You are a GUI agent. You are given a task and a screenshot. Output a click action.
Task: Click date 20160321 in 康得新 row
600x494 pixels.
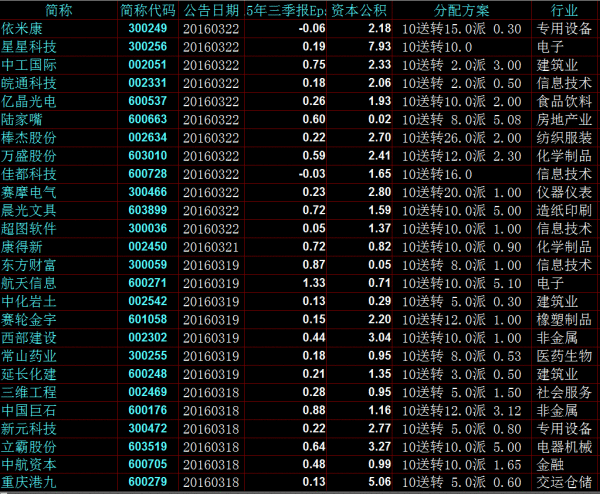pyautogui.click(x=211, y=247)
